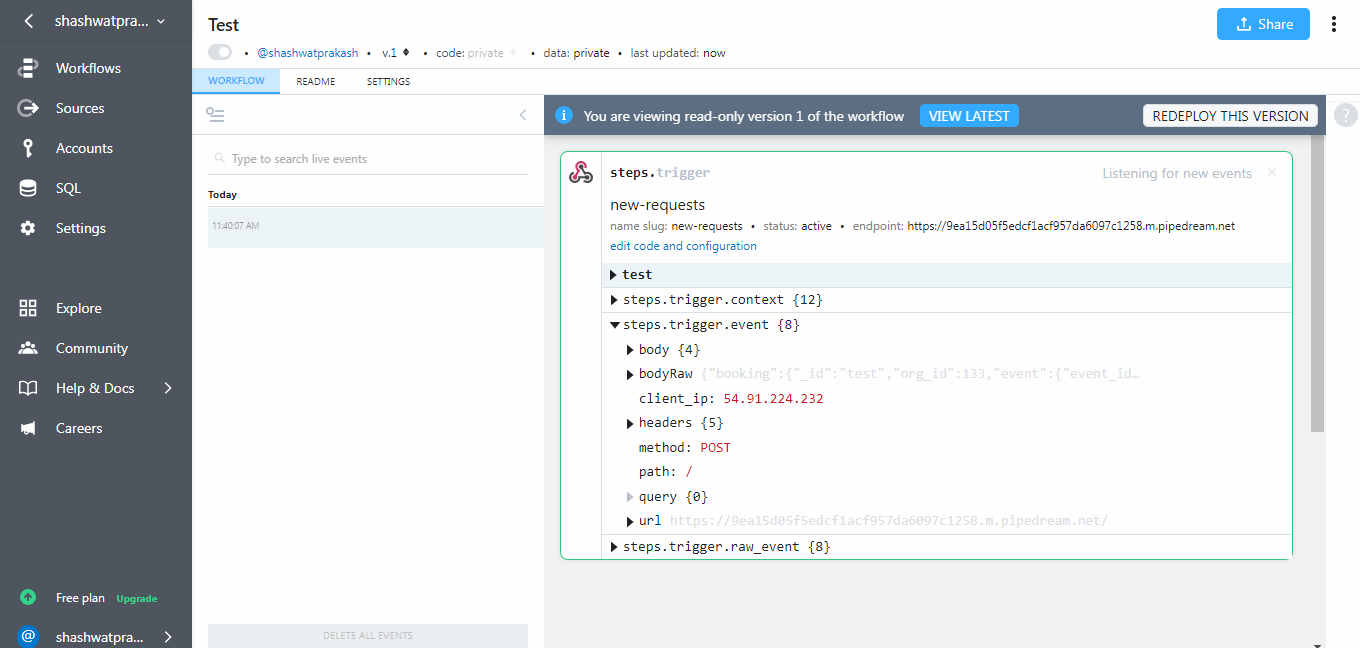Click edit code and configuration link

click(683, 246)
